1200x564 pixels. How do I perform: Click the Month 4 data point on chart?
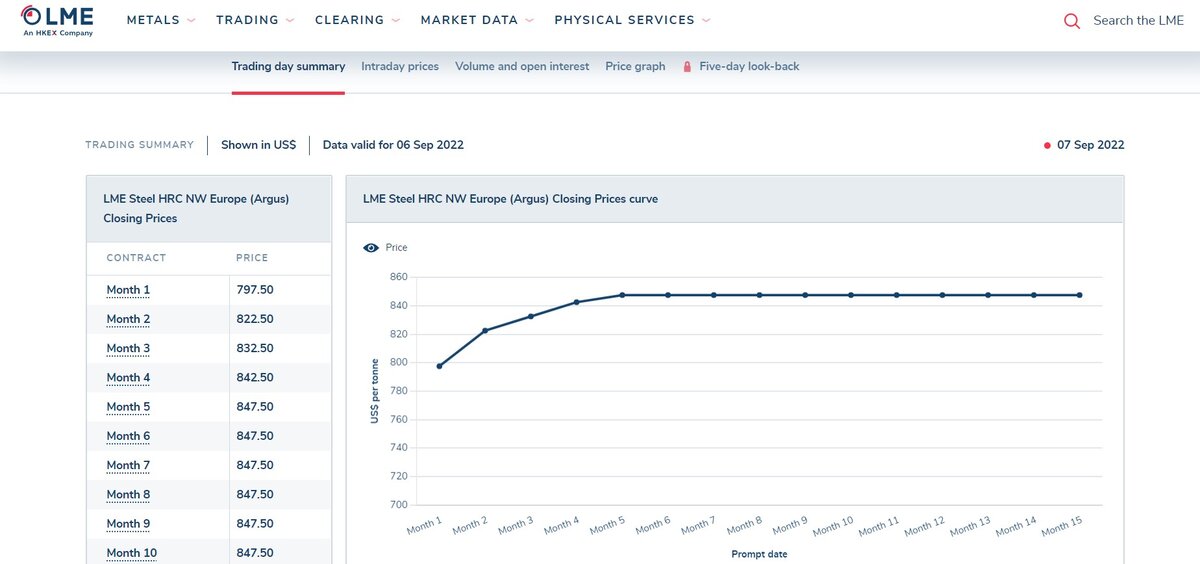coord(577,302)
